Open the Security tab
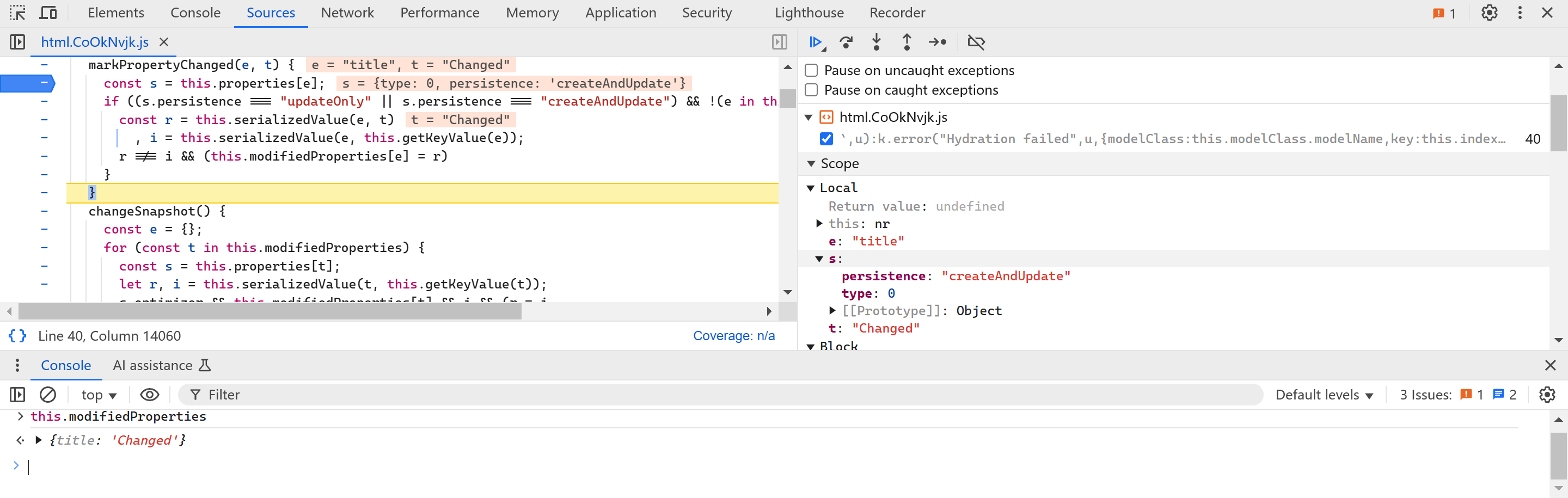This screenshot has width=1568, height=498. [707, 13]
